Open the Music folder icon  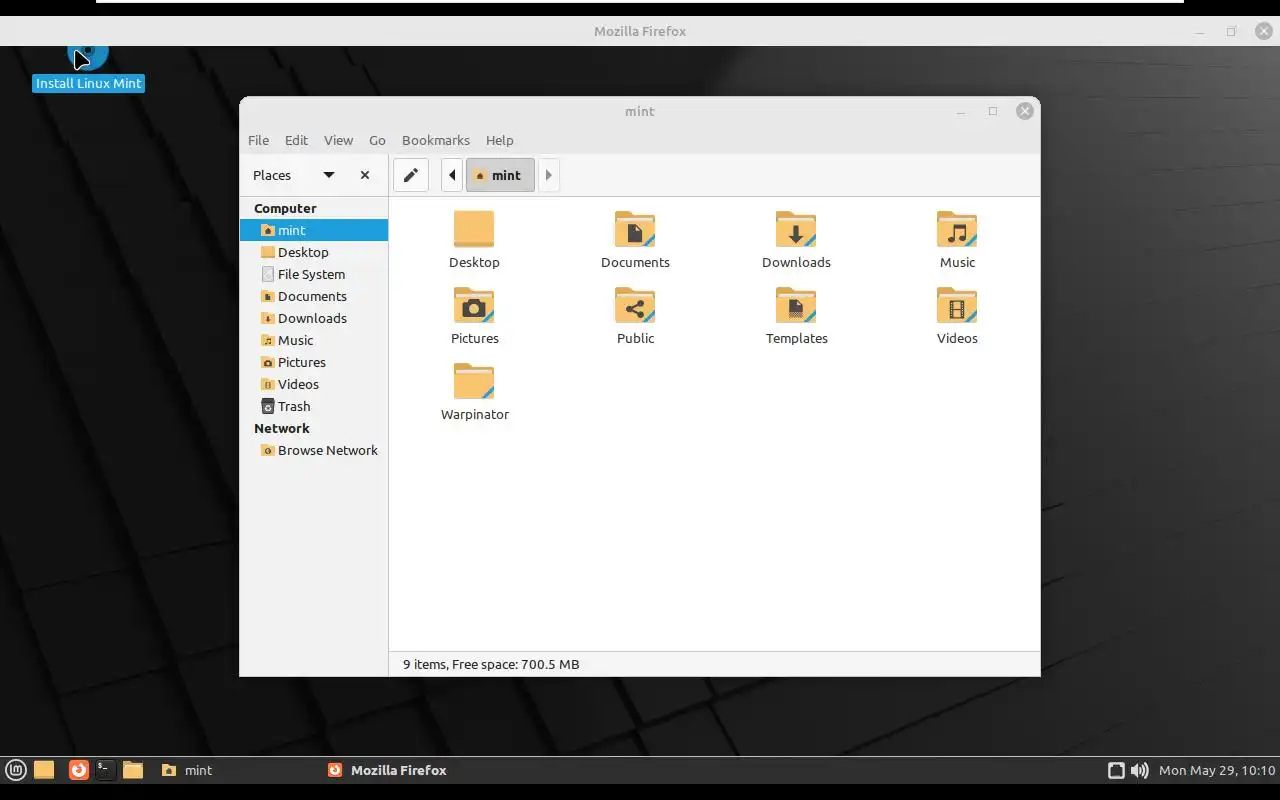957,229
